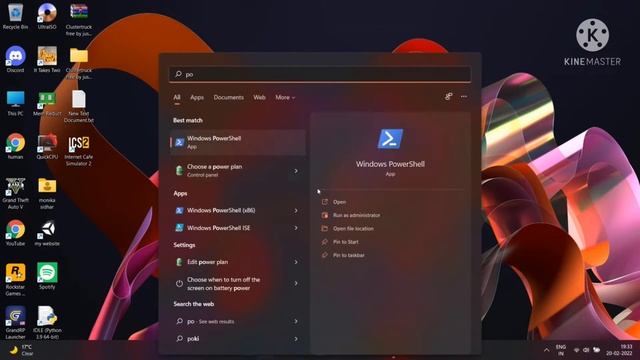
Task: Open This PC desktop icon
Action: 16,103
